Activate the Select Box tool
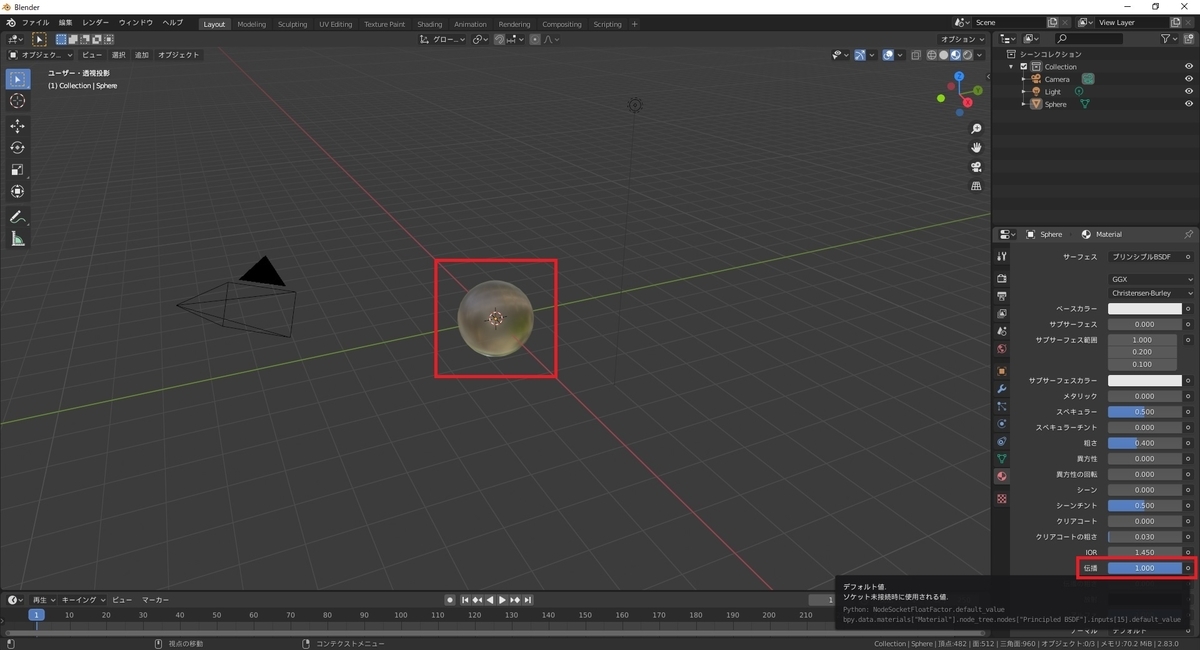This screenshot has width=1200, height=650. pyautogui.click(x=17, y=79)
